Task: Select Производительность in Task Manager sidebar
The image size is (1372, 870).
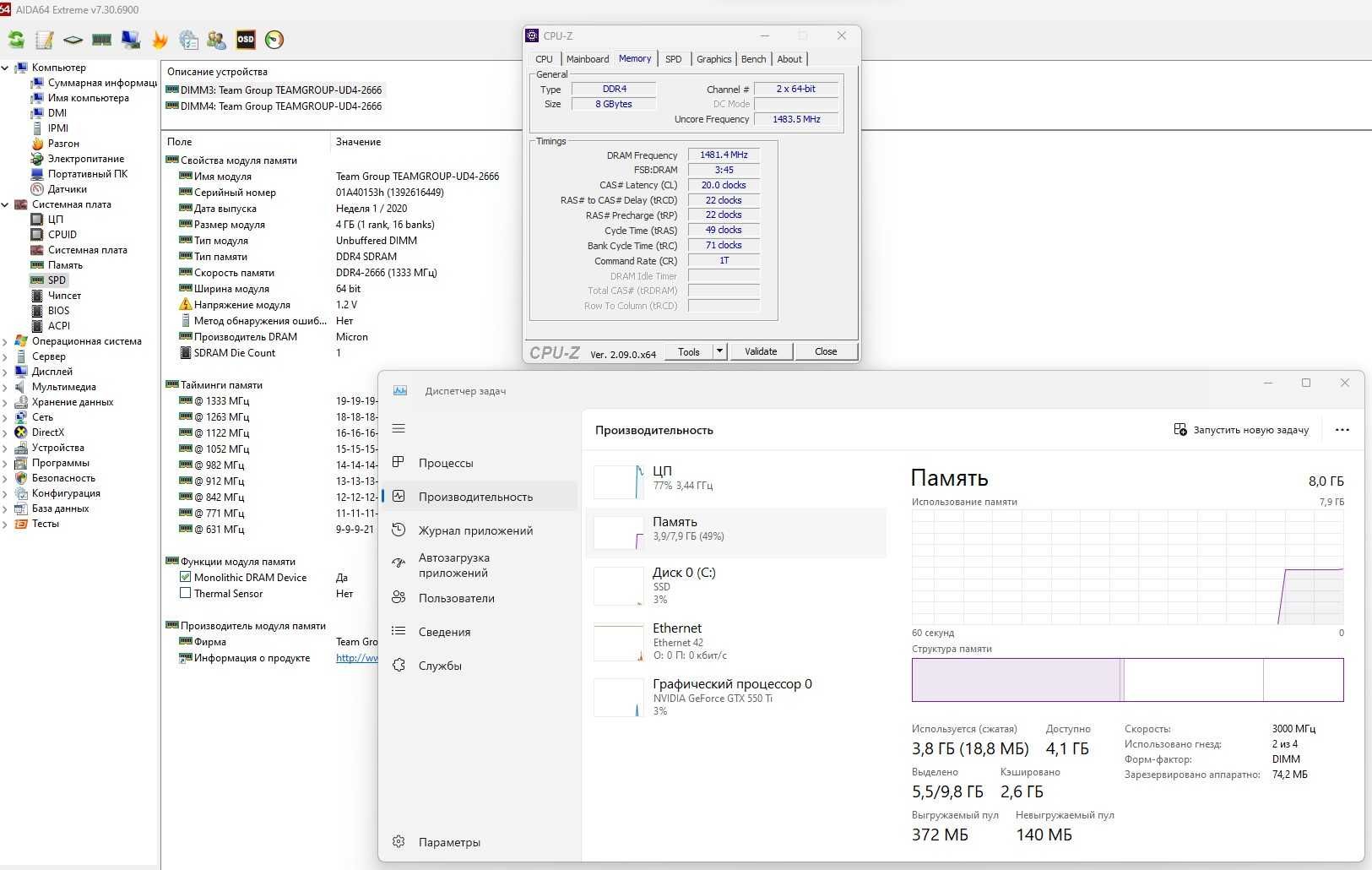Action: click(x=479, y=497)
